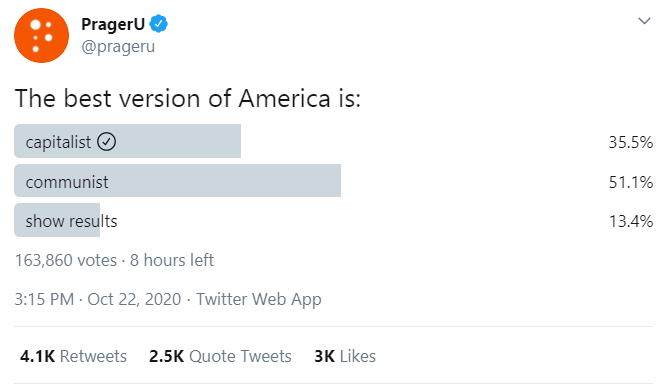Viewport: 664px width, 384px height.
Task: Click the Twitter Web App source link
Action: point(259,299)
